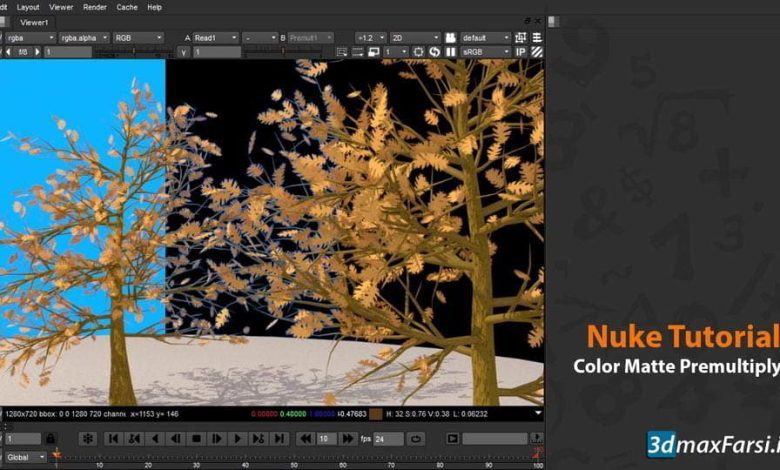Click frame 50 on the timeline ruler
This screenshot has width=780, height=470.
click(x=294, y=465)
